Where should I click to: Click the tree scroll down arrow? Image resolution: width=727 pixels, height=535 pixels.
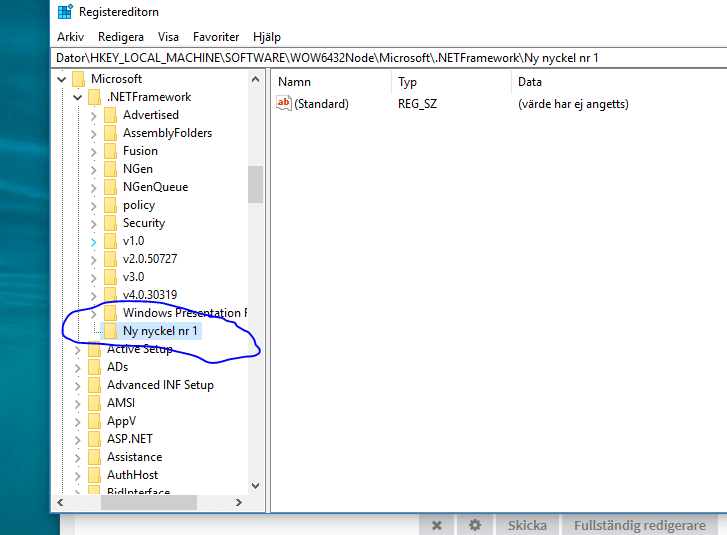point(255,486)
